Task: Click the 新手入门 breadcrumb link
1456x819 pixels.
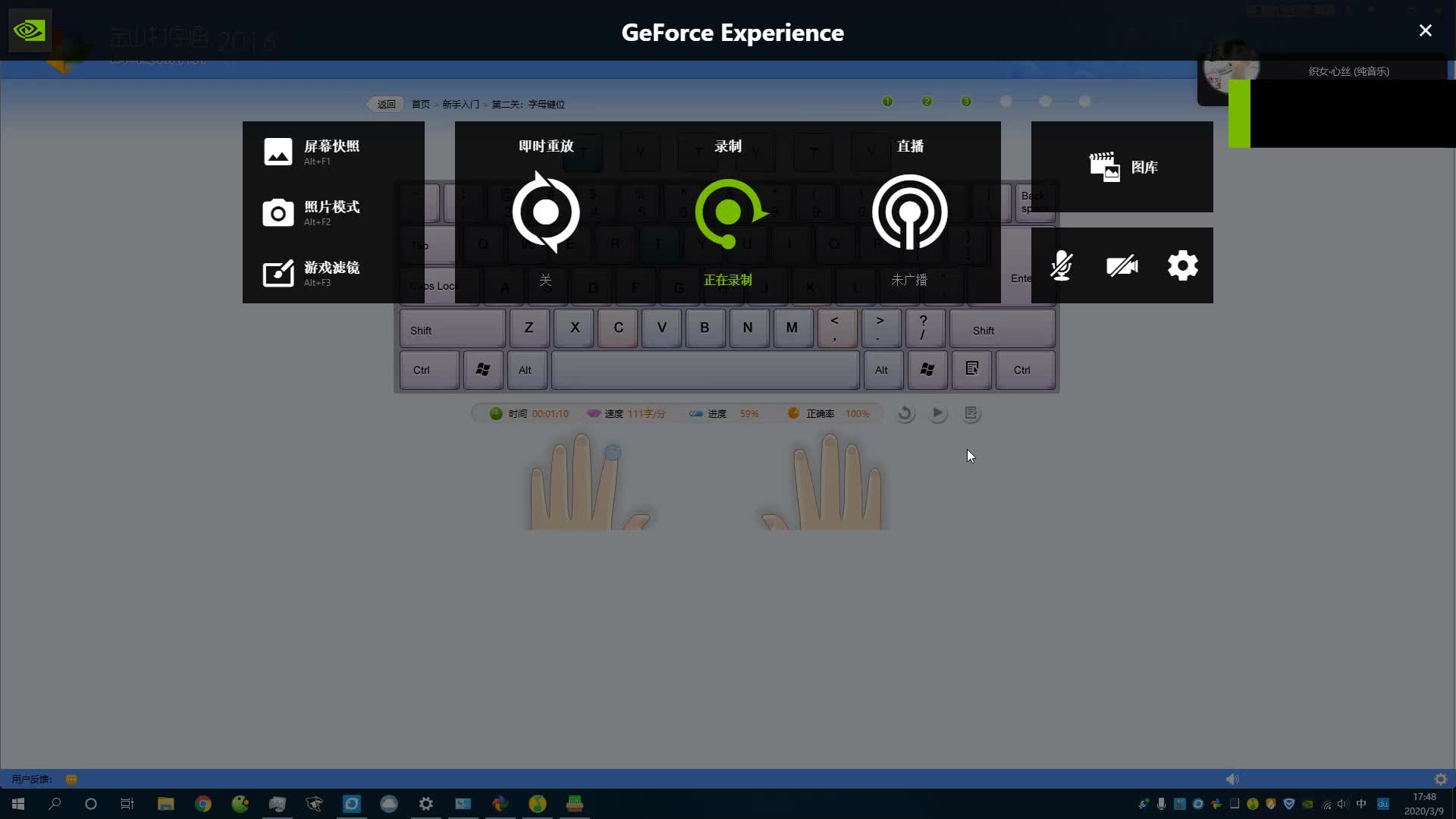Action: coord(461,104)
